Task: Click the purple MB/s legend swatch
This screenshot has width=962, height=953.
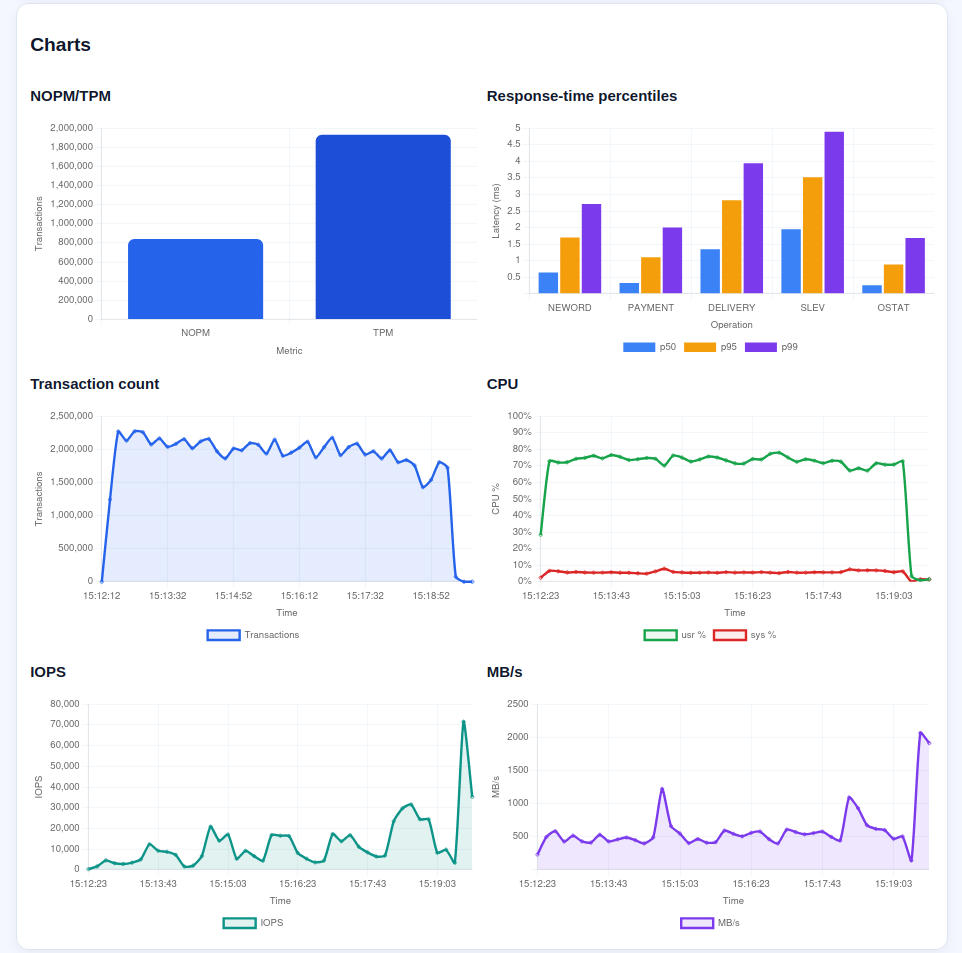Action: point(697,923)
